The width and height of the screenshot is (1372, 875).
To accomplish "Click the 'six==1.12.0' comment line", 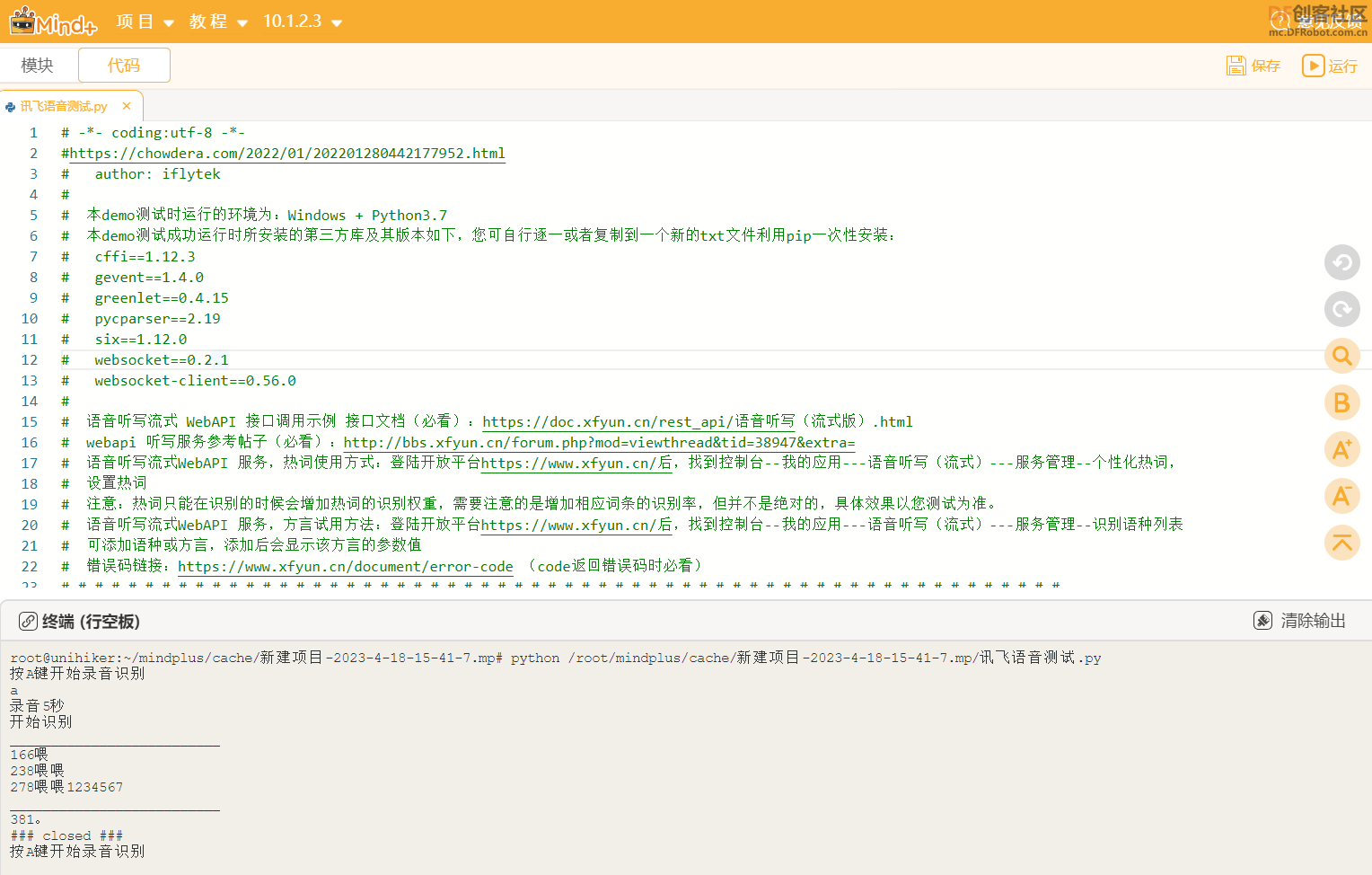I will (x=141, y=340).
